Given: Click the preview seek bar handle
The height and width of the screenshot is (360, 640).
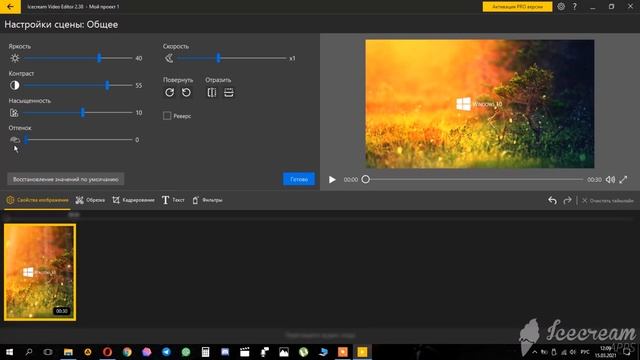Looking at the screenshot, I should pyautogui.click(x=366, y=180).
